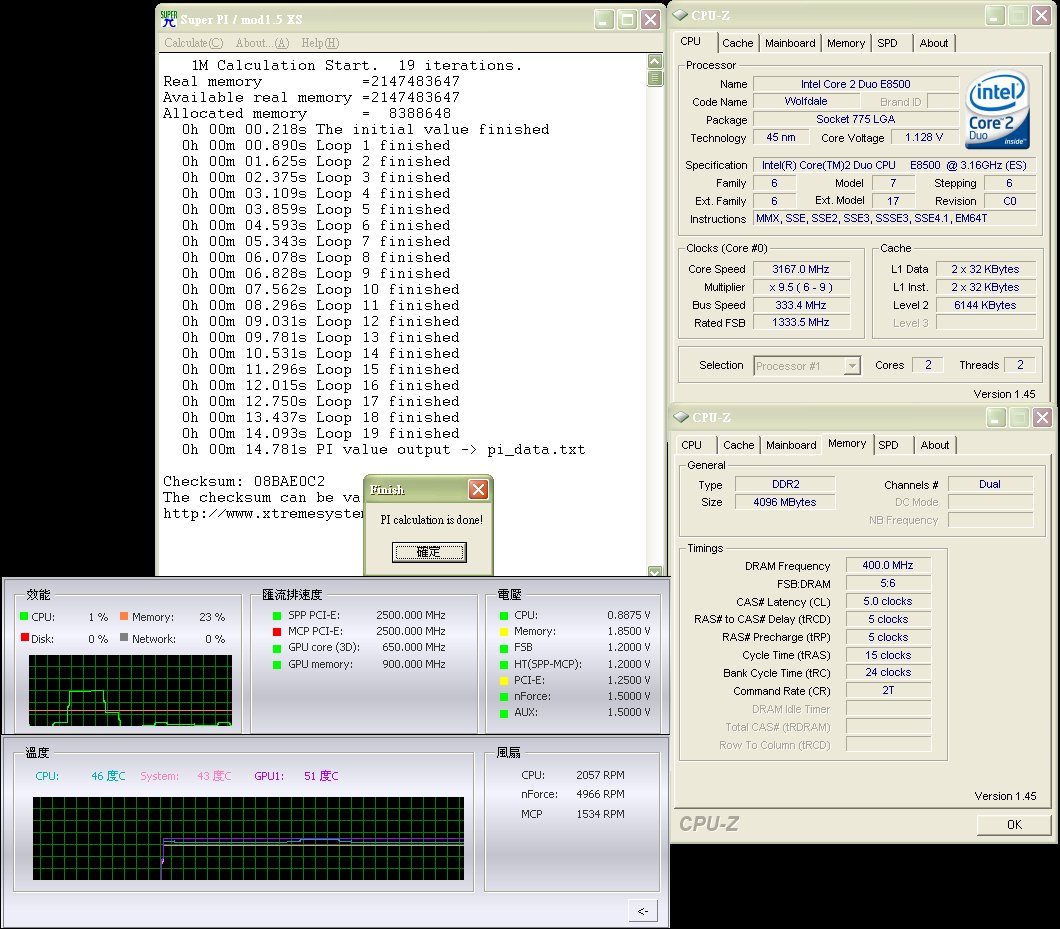Switch to Cache tab in lower CPU-Z window
Image resolution: width=1060 pixels, height=929 pixels.
738,445
